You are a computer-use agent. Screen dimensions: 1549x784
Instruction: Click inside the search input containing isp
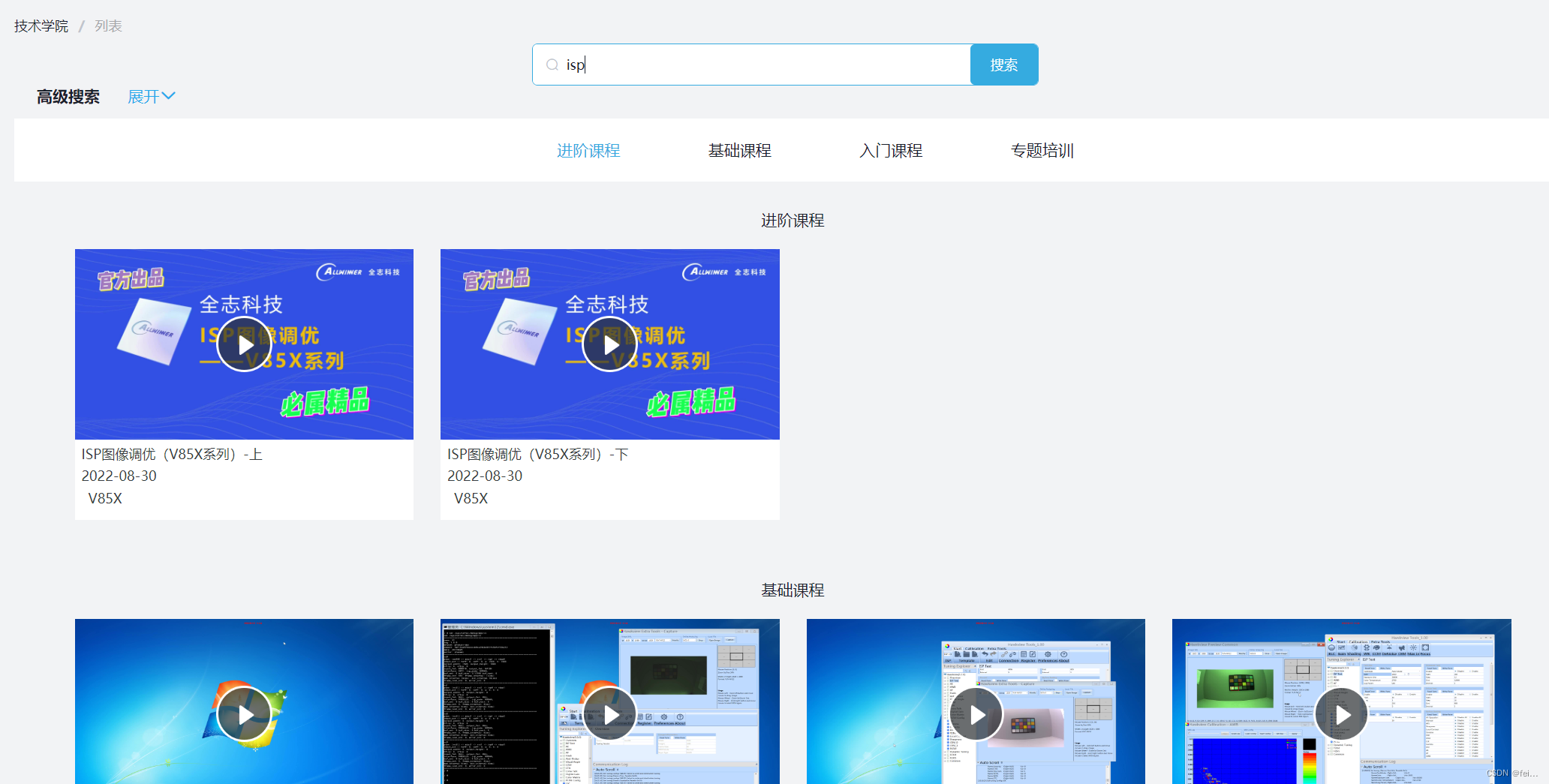click(x=750, y=65)
